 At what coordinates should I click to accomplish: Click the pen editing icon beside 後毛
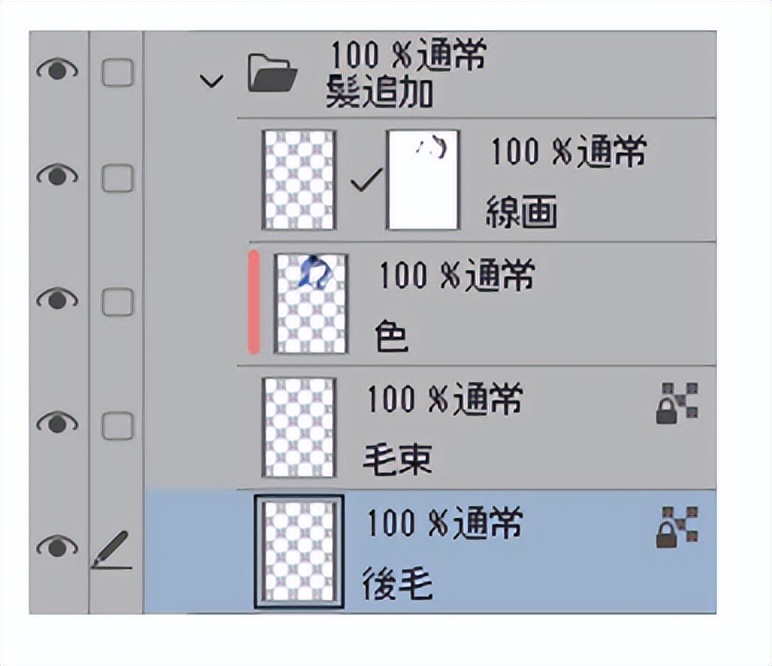tap(112, 550)
